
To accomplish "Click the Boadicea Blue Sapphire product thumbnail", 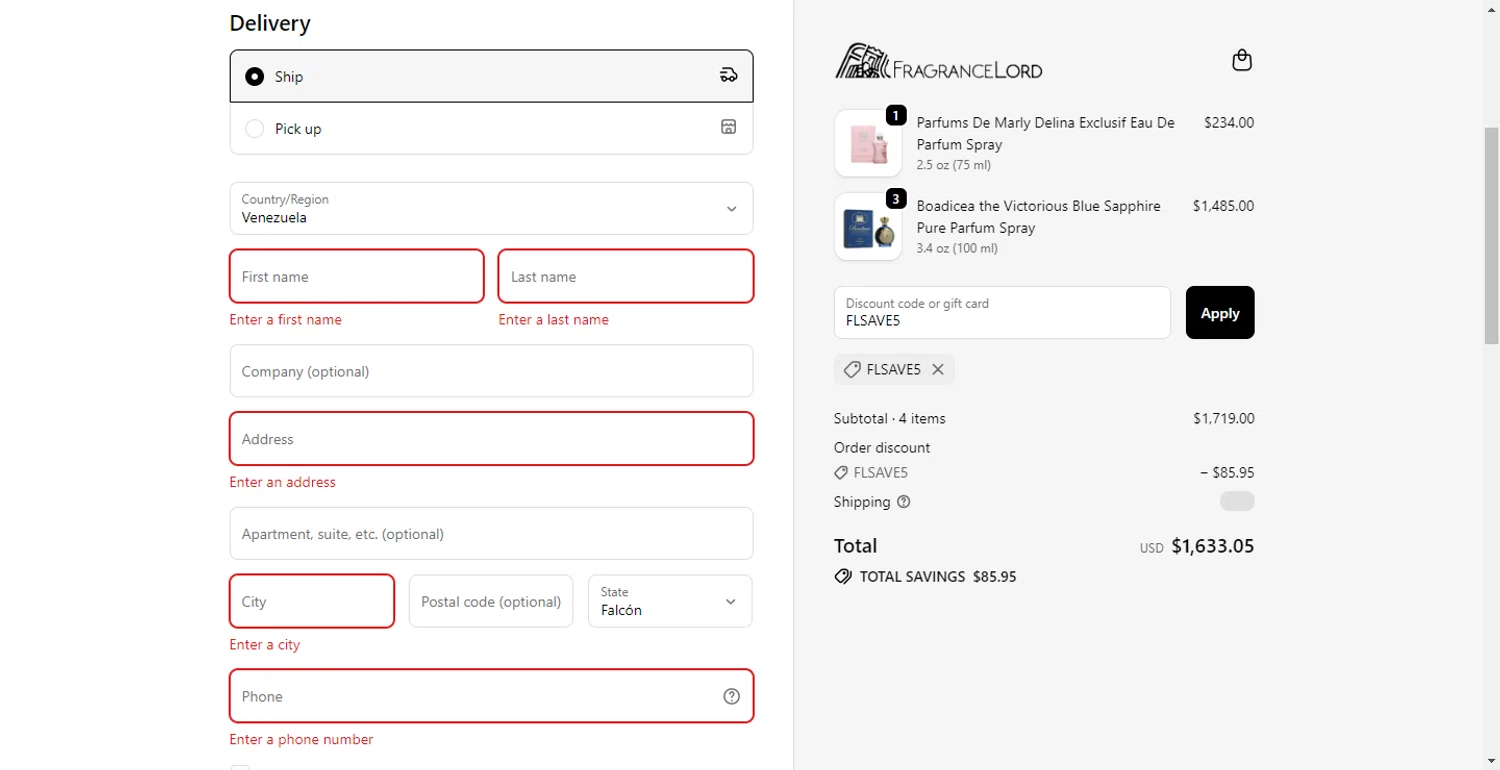I will 868,226.
